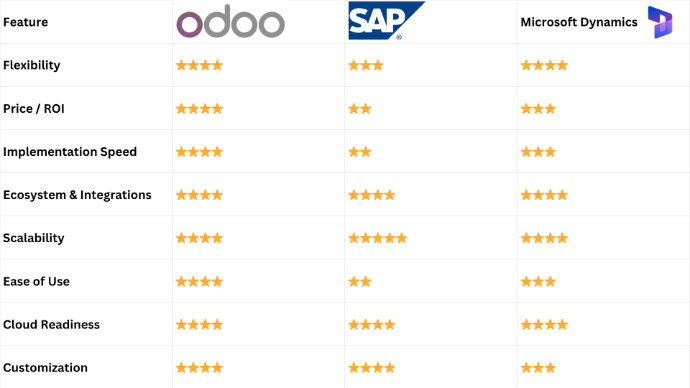The image size is (690, 388).
Task: Click SAP's two-star Price / ROI rating
Action: 360,109
